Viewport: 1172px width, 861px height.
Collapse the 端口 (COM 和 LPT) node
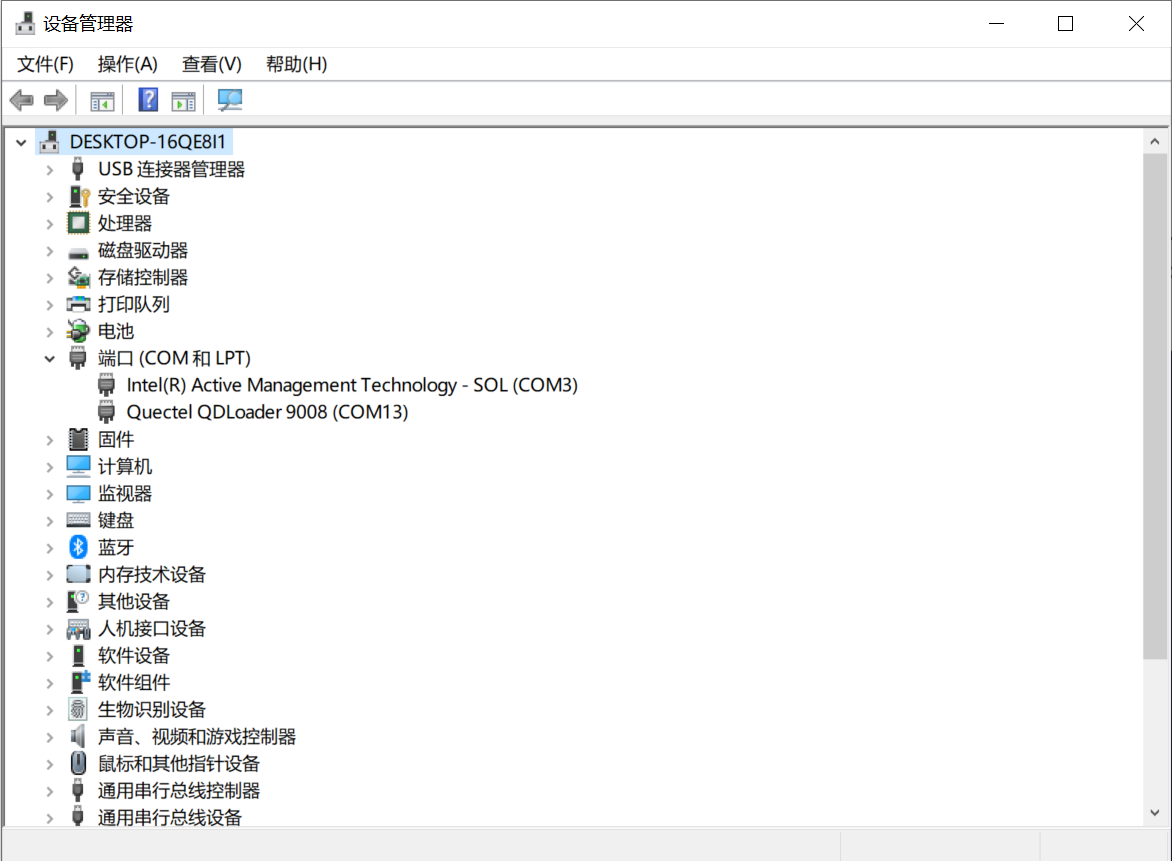tap(49, 359)
